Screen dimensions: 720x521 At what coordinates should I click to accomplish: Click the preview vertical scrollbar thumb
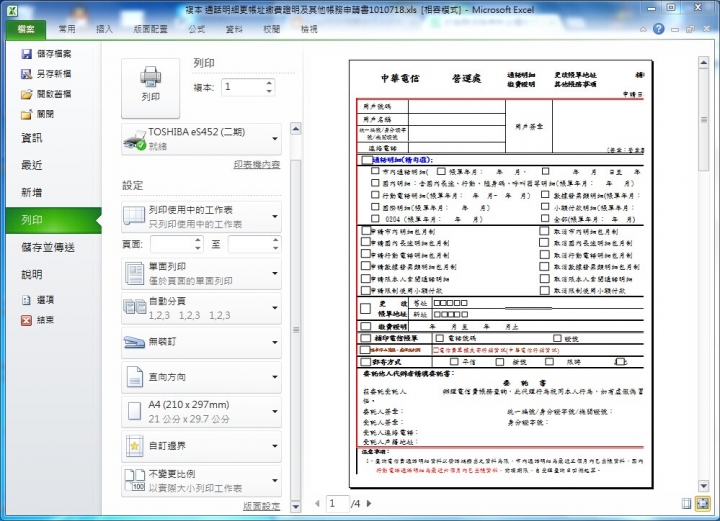(x=703, y=120)
